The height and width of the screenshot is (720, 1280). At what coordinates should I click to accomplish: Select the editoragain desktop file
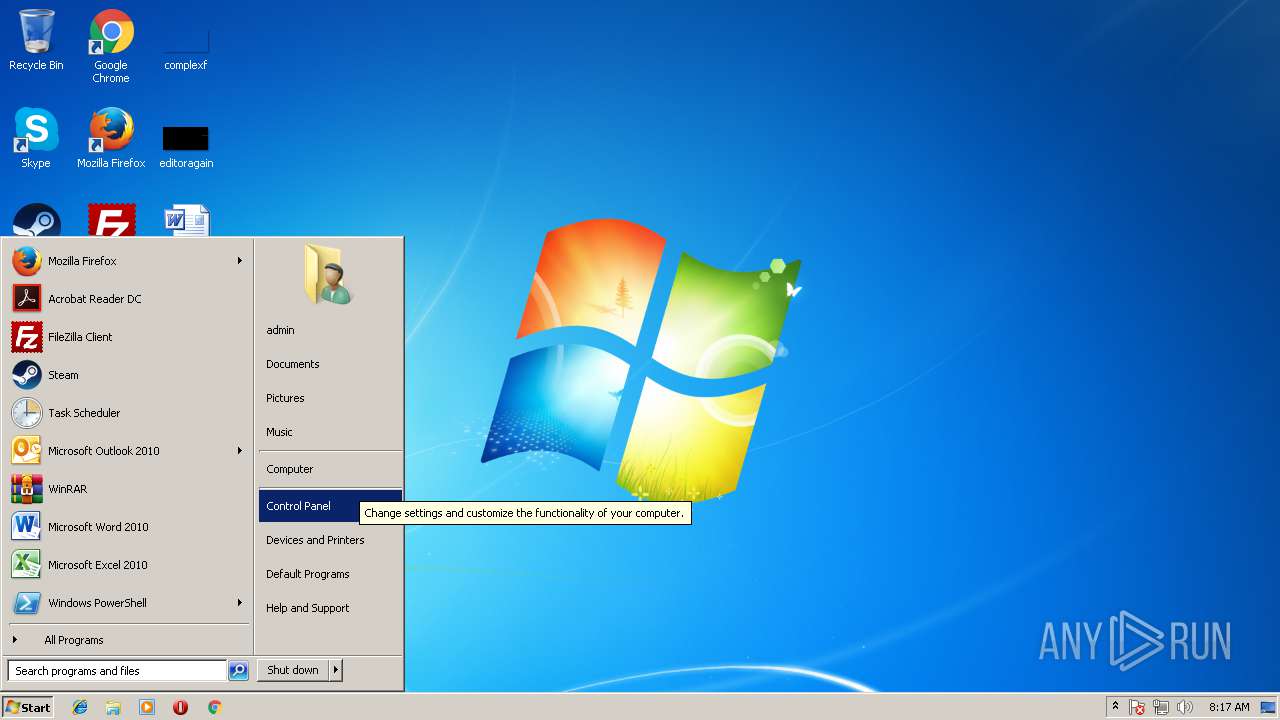coord(186,146)
